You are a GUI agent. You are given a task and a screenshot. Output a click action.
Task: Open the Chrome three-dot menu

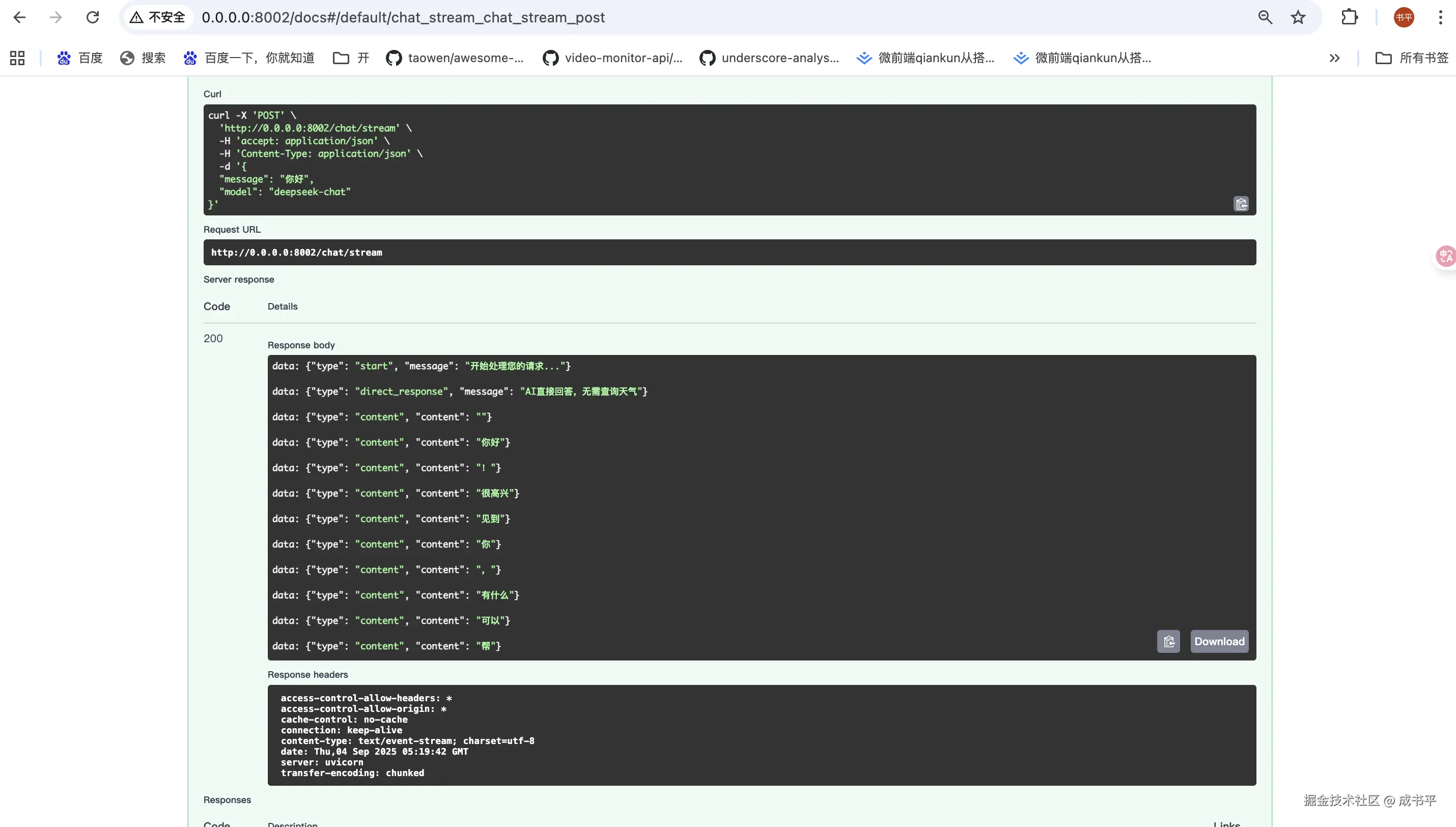click(1440, 18)
